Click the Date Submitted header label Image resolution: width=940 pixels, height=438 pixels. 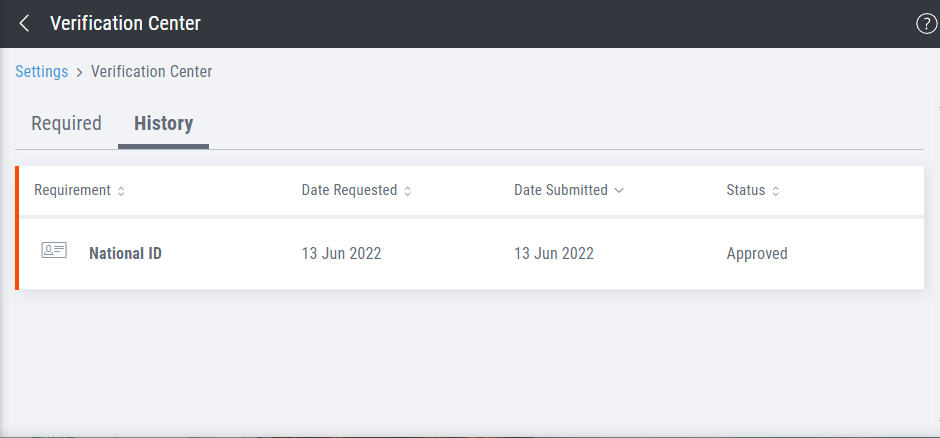coord(560,190)
